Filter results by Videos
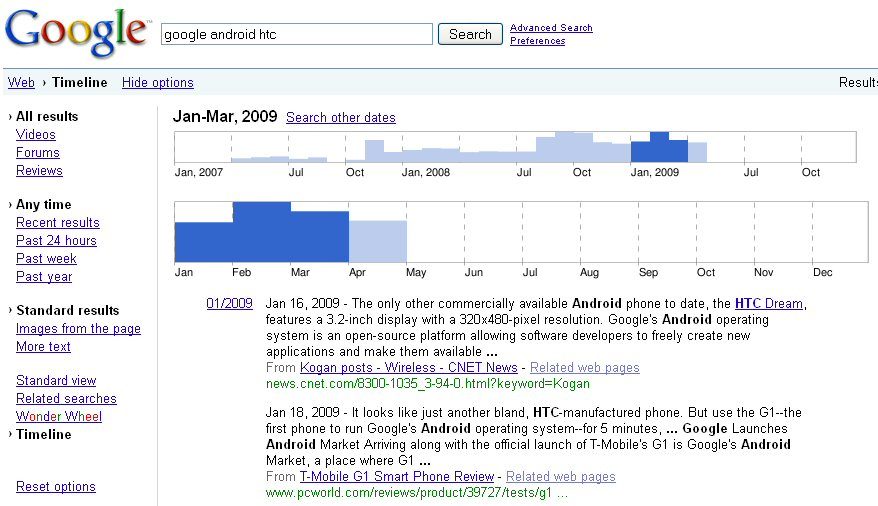The image size is (878, 506). pyautogui.click(x=36, y=135)
